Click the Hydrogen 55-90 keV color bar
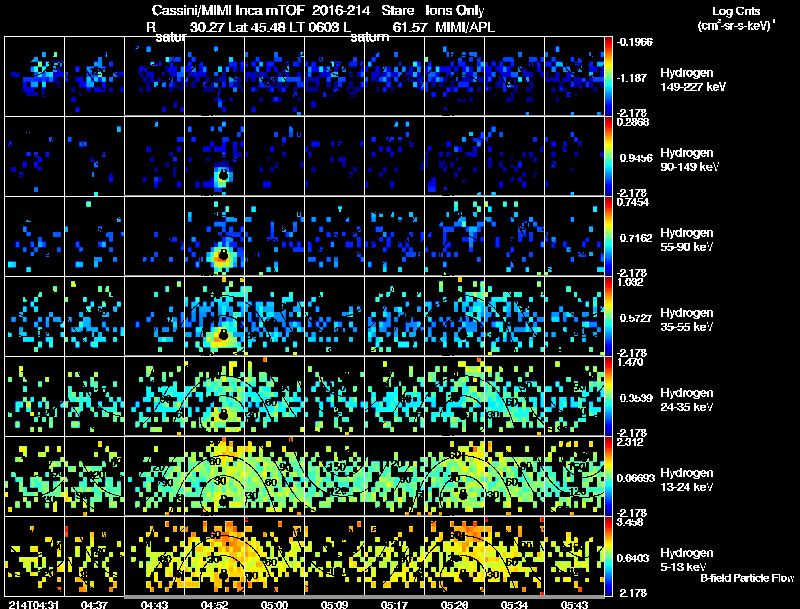The image size is (800, 609). tap(608, 237)
